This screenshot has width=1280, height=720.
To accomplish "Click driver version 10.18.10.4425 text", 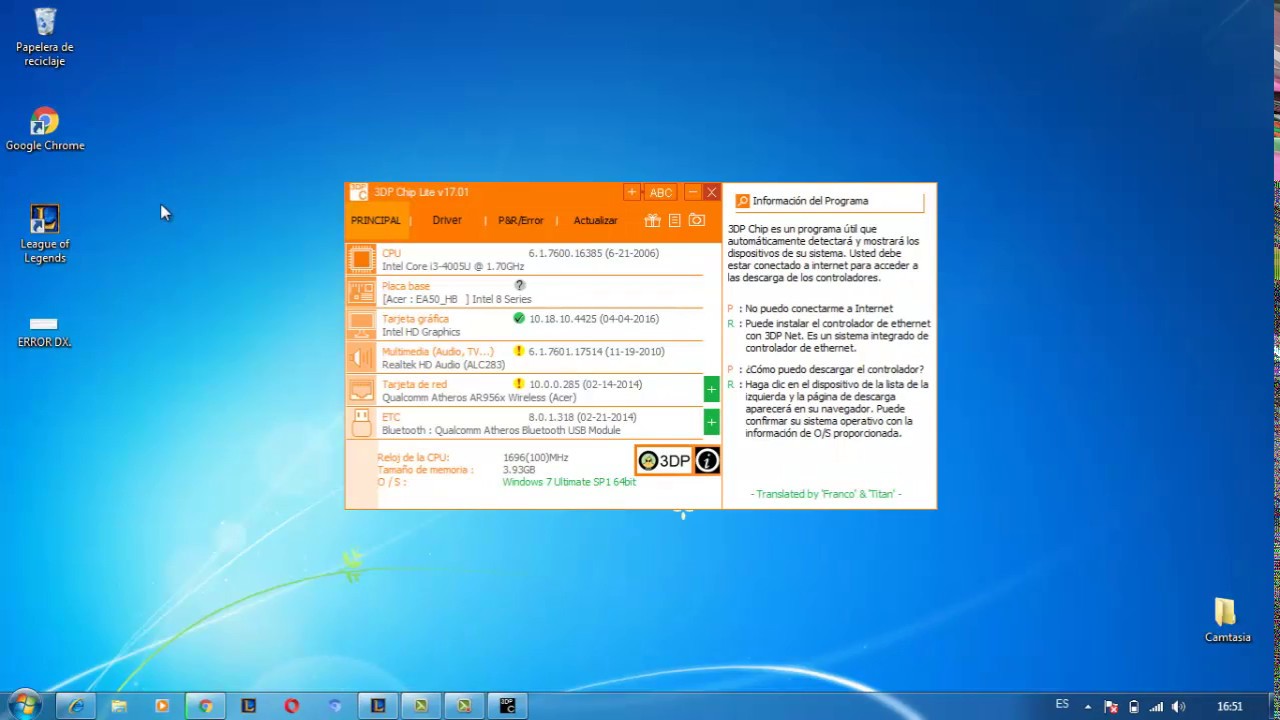I will click(594, 319).
